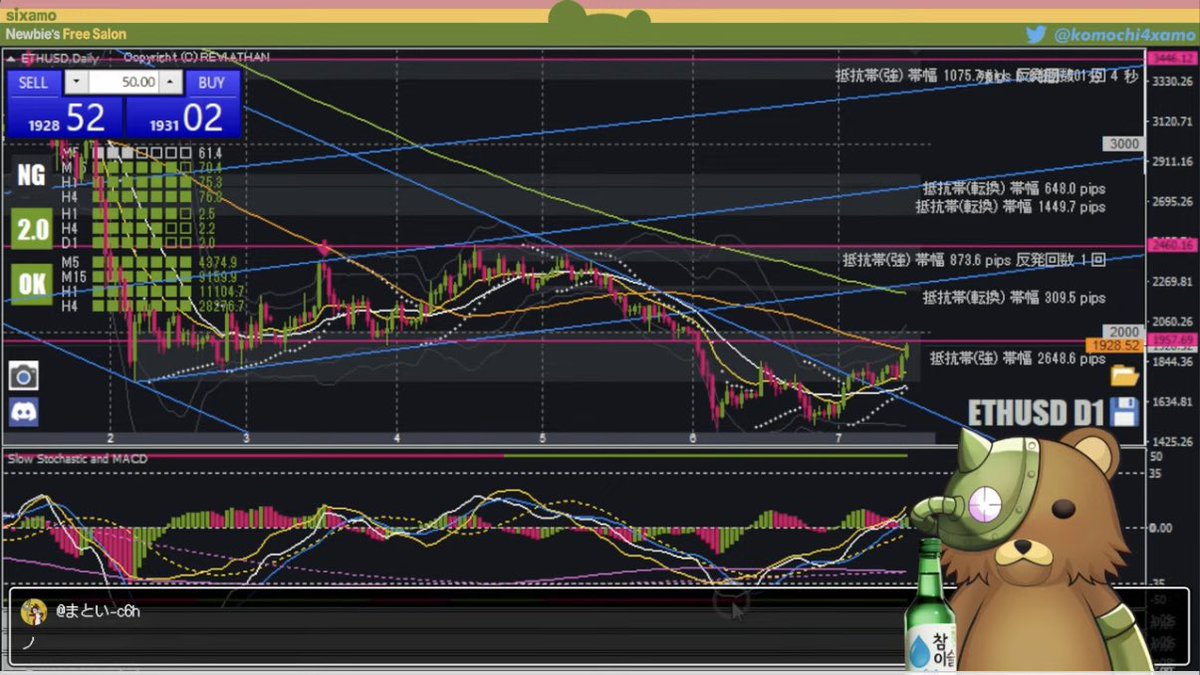Decrease lot size with the down arrow
This screenshot has width=1200, height=675.
coord(75,82)
